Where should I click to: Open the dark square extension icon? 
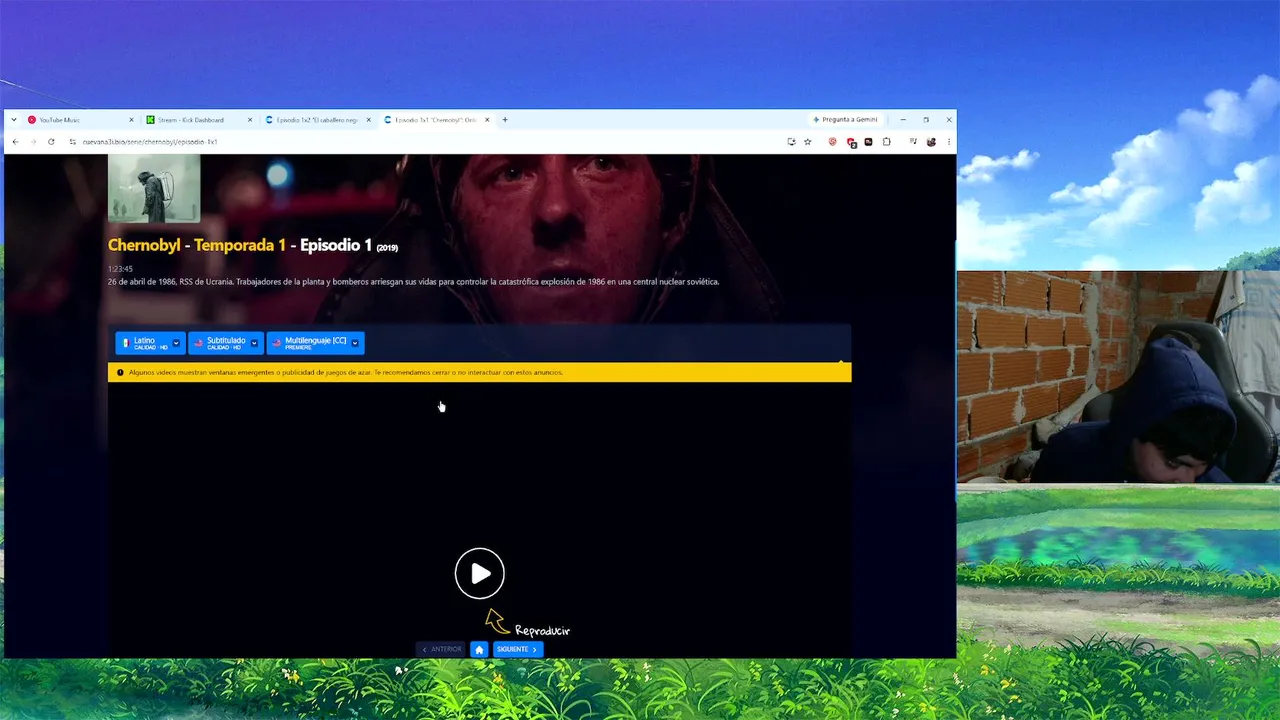coord(868,142)
